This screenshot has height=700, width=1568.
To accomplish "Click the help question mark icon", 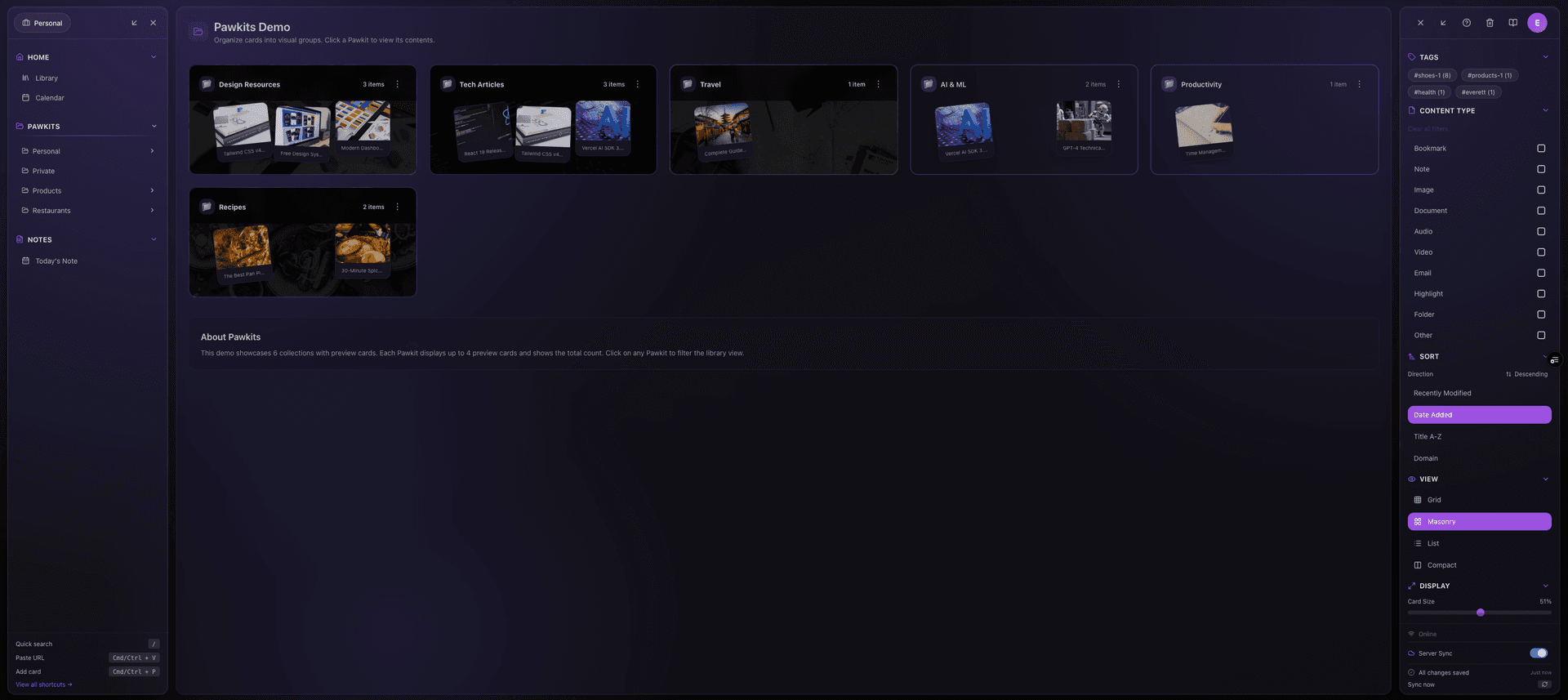I will click(x=1467, y=23).
